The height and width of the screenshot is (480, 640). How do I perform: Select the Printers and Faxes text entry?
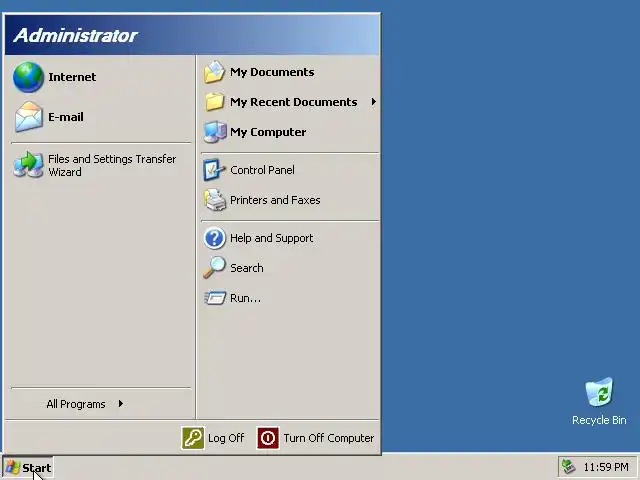pos(275,200)
